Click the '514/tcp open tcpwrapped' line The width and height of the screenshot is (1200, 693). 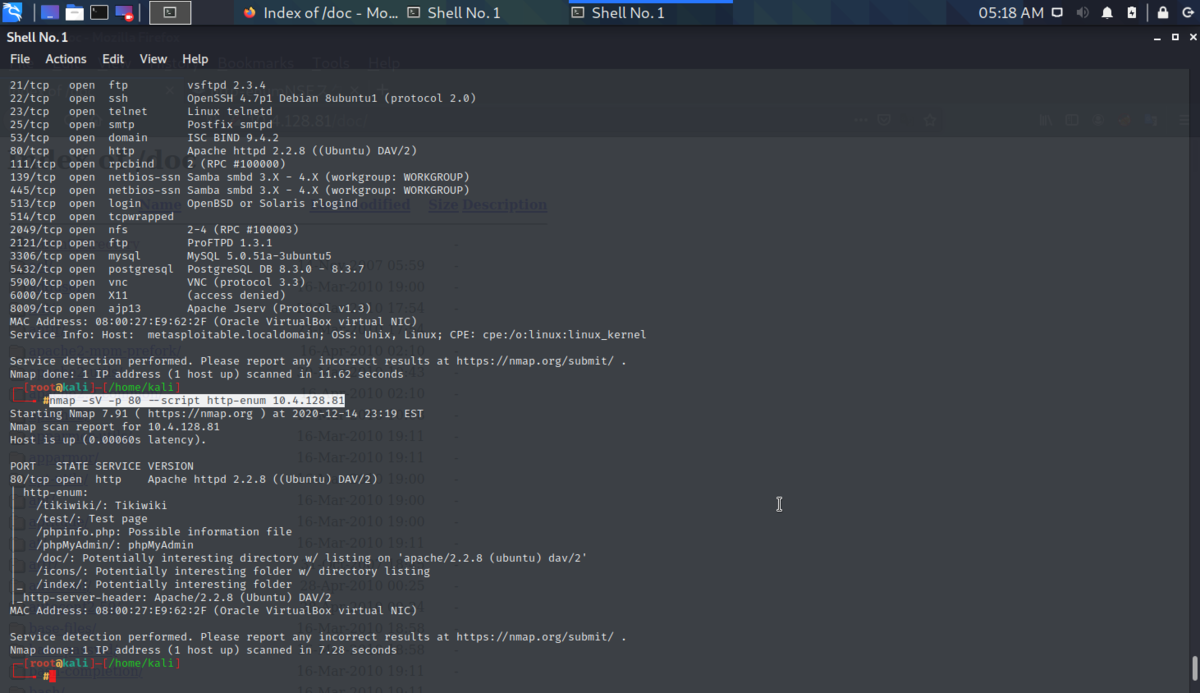[91, 216]
